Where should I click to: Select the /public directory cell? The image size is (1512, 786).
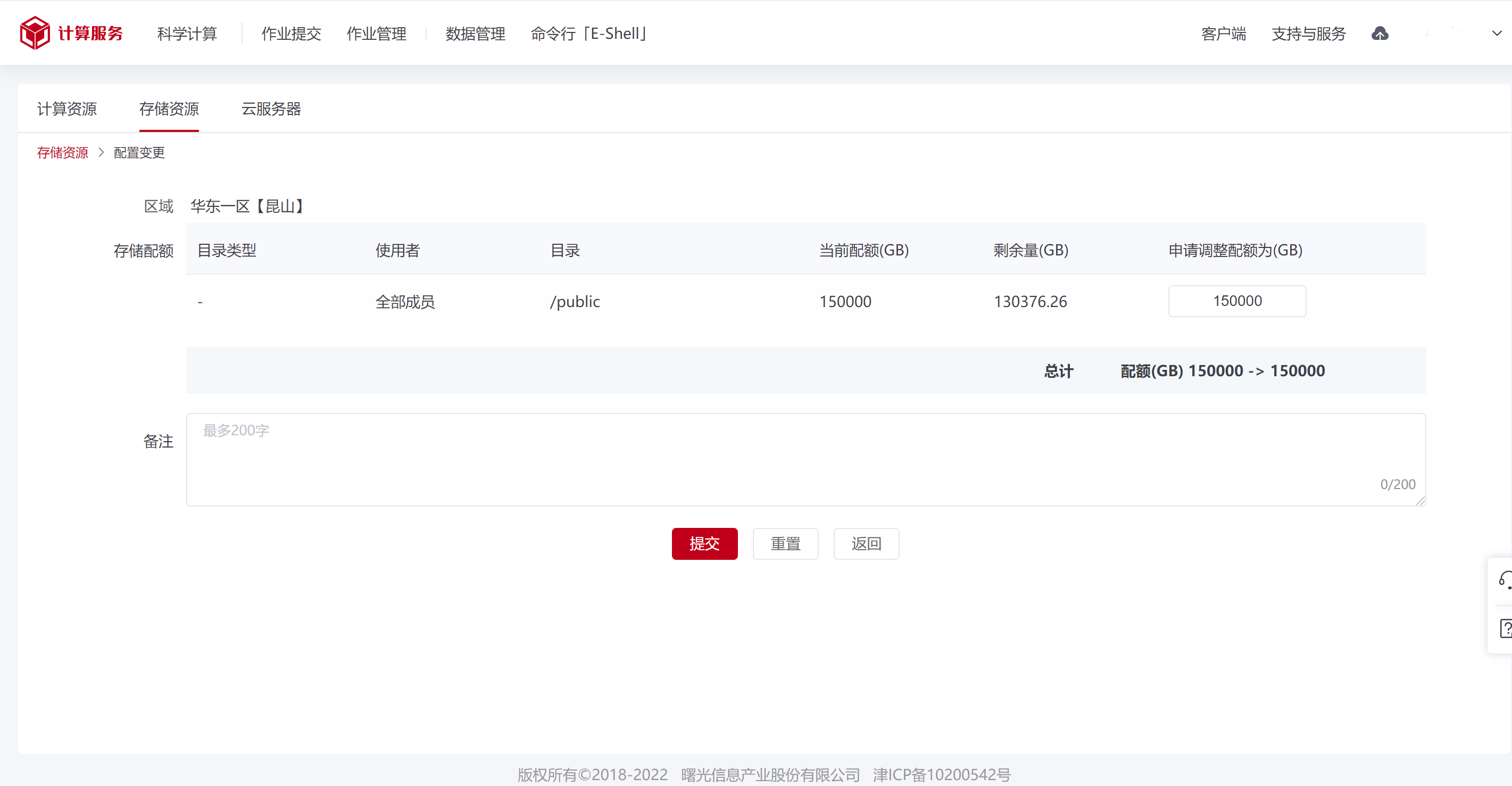[575, 302]
